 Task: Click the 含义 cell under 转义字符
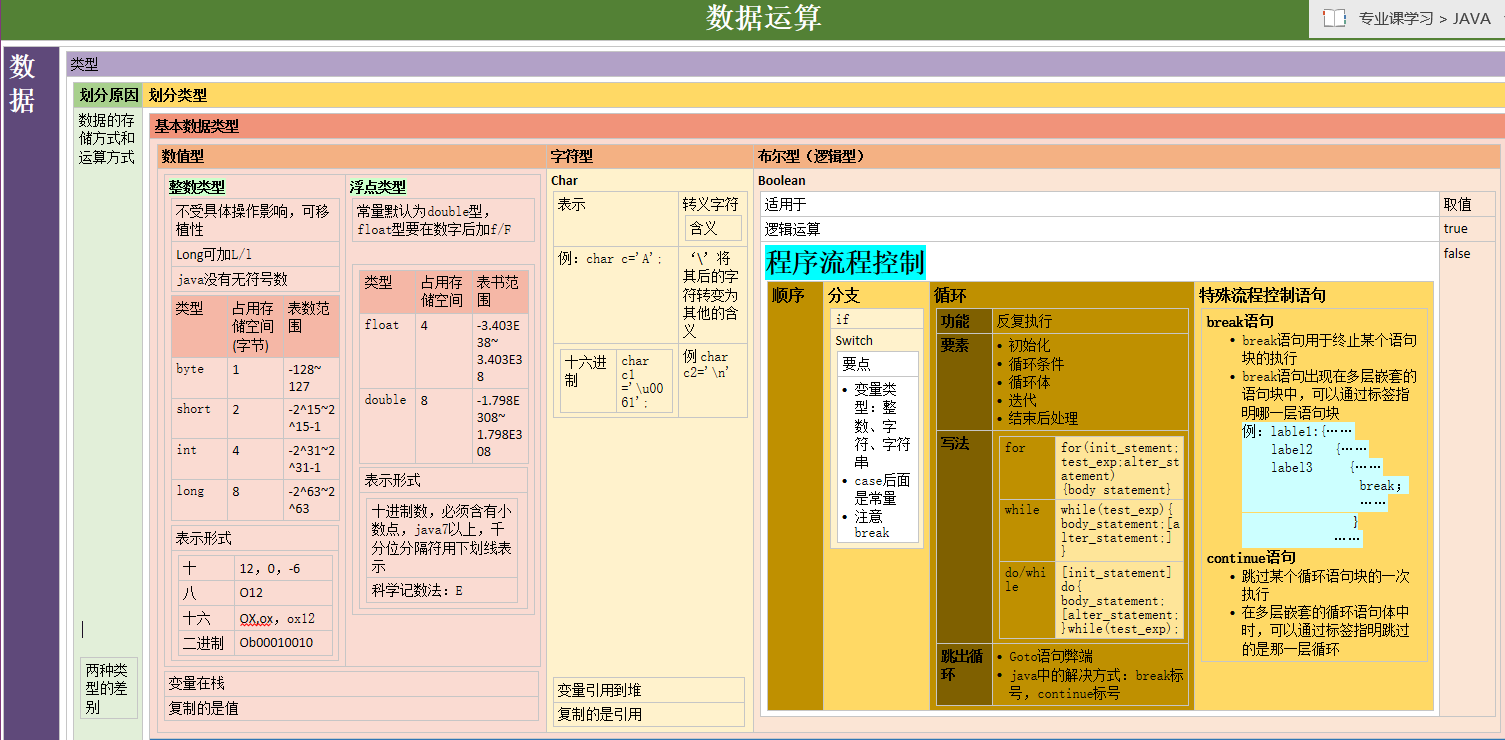[x=713, y=228]
